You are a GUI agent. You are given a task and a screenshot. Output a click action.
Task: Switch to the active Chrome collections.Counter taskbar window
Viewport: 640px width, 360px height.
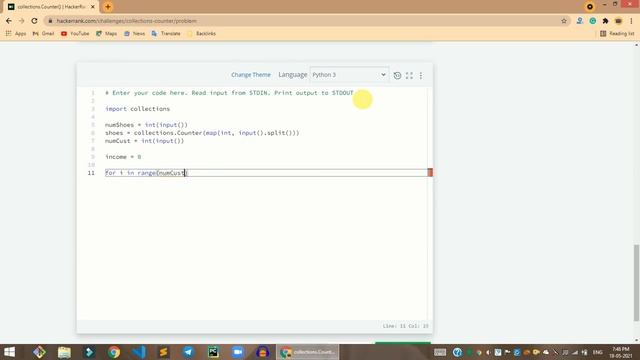[308, 352]
